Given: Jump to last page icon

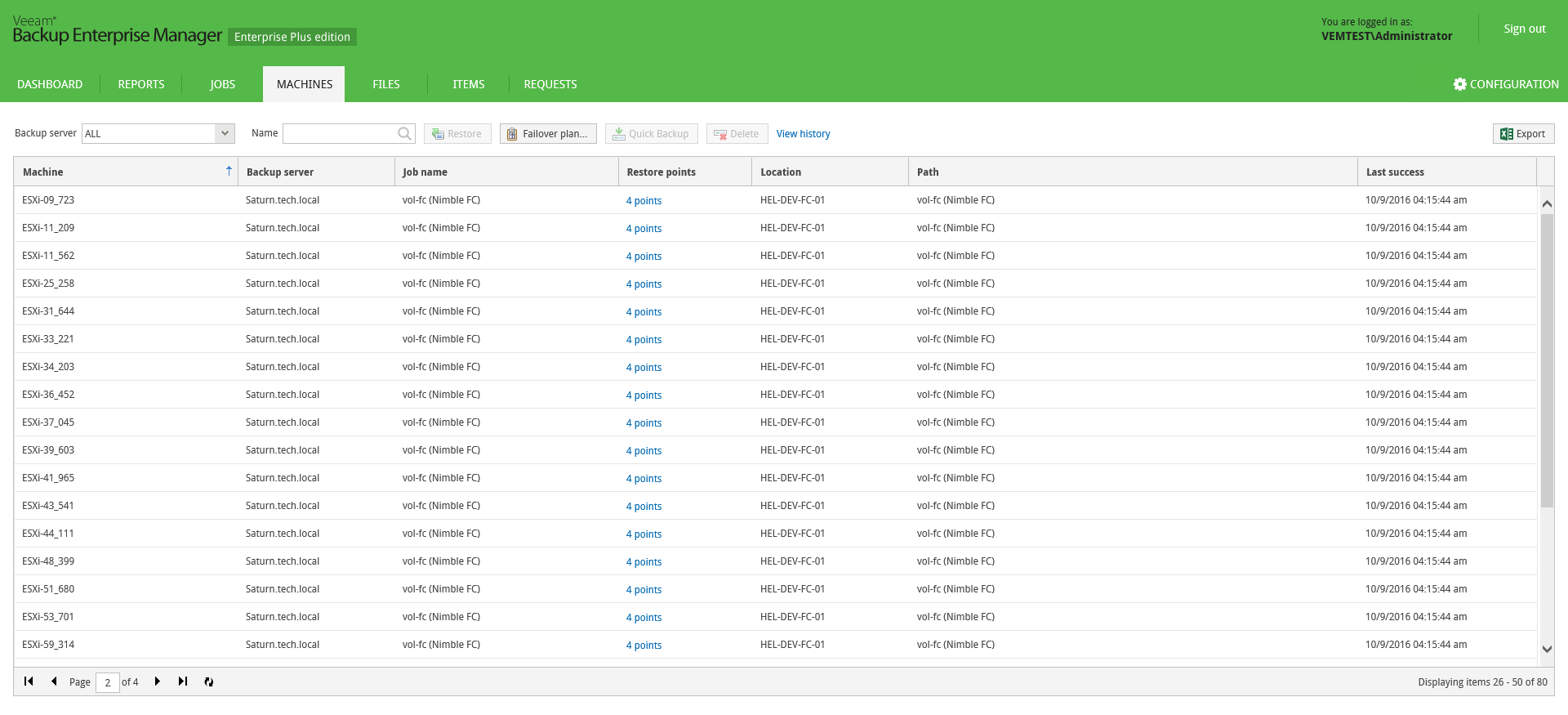Looking at the screenshot, I should click(x=183, y=681).
